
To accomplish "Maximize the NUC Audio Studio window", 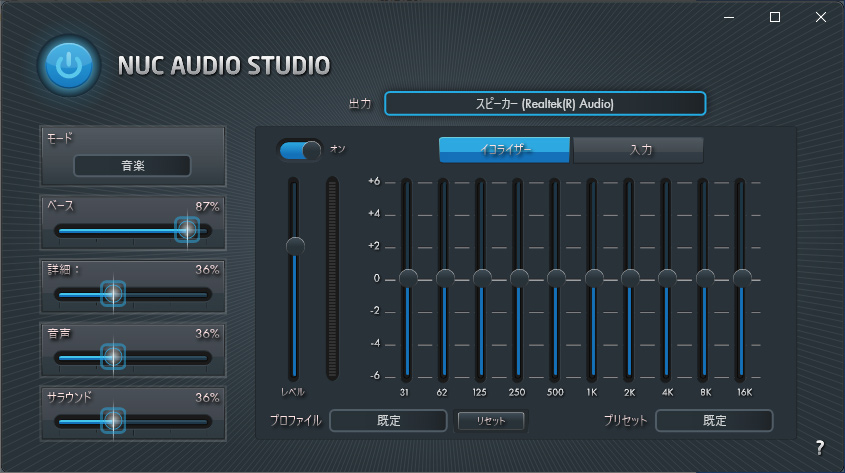I will point(775,17).
